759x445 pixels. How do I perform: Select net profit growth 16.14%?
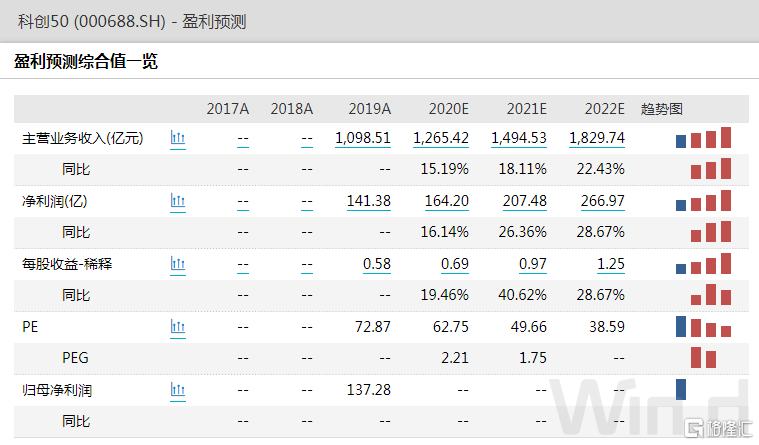coord(444,232)
